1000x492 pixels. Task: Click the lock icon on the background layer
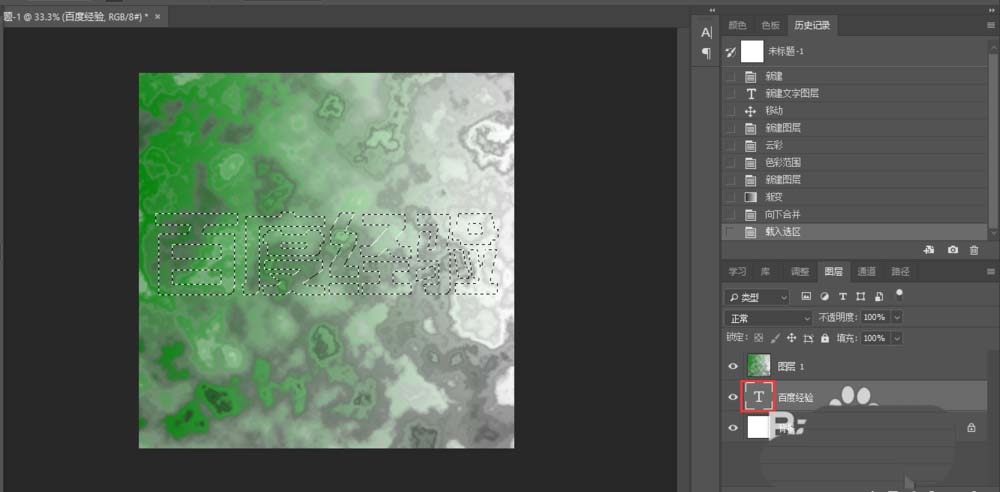(x=971, y=428)
